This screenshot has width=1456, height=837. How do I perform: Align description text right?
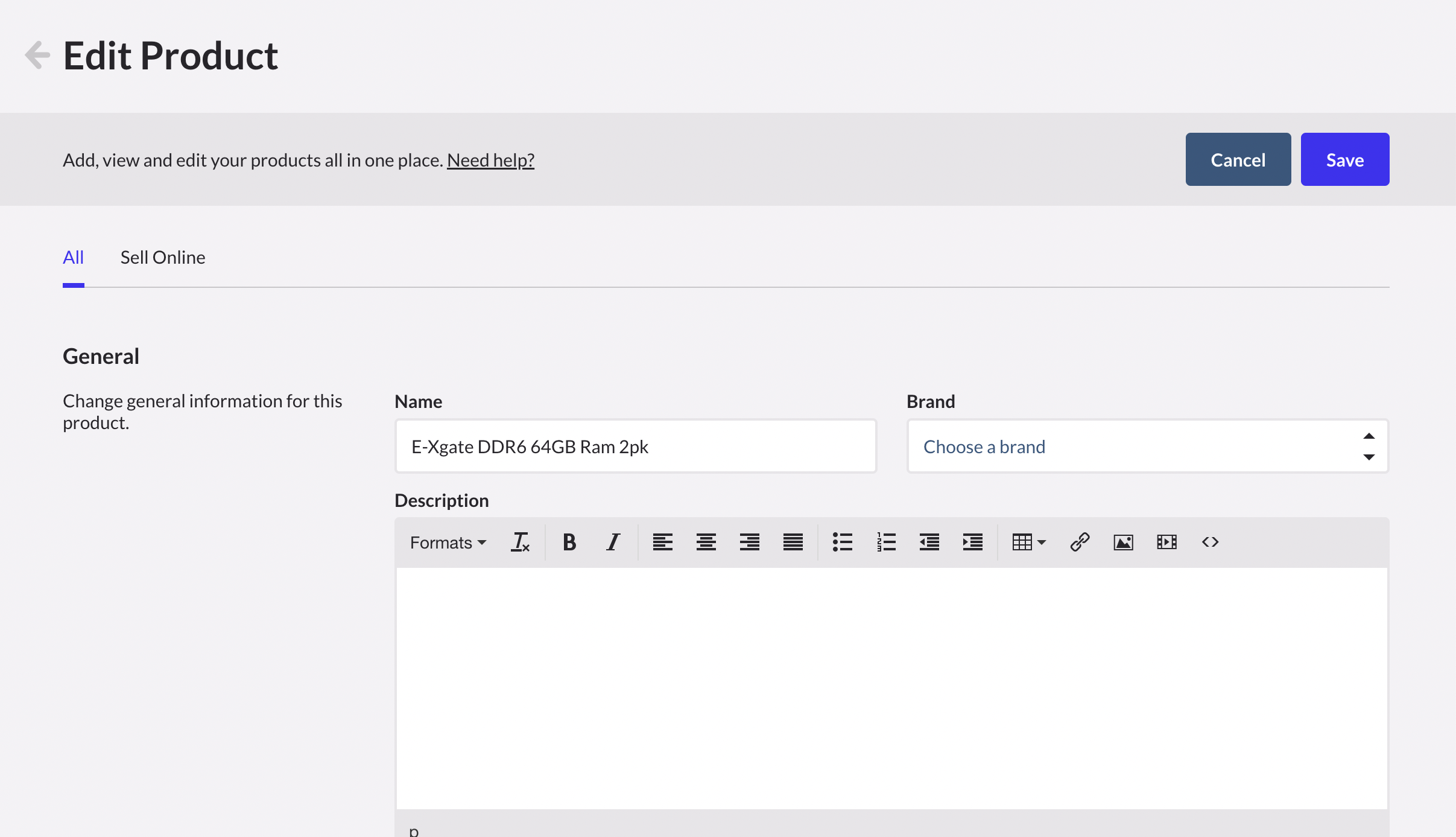point(749,542)
